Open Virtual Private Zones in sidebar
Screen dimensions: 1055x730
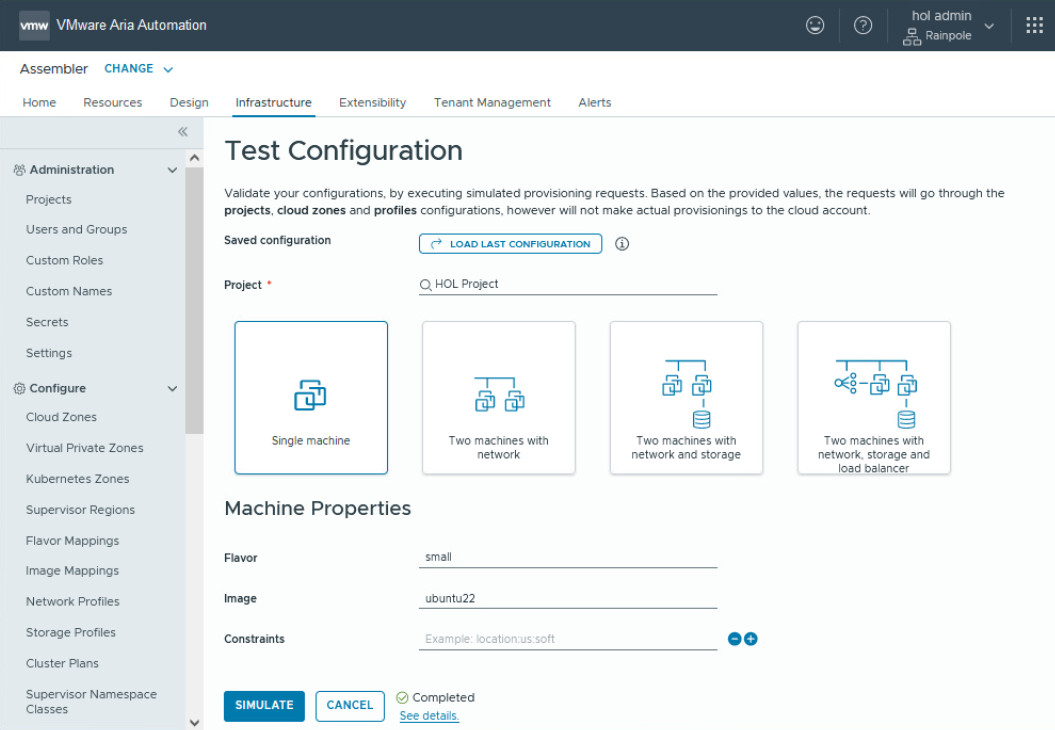84,449
